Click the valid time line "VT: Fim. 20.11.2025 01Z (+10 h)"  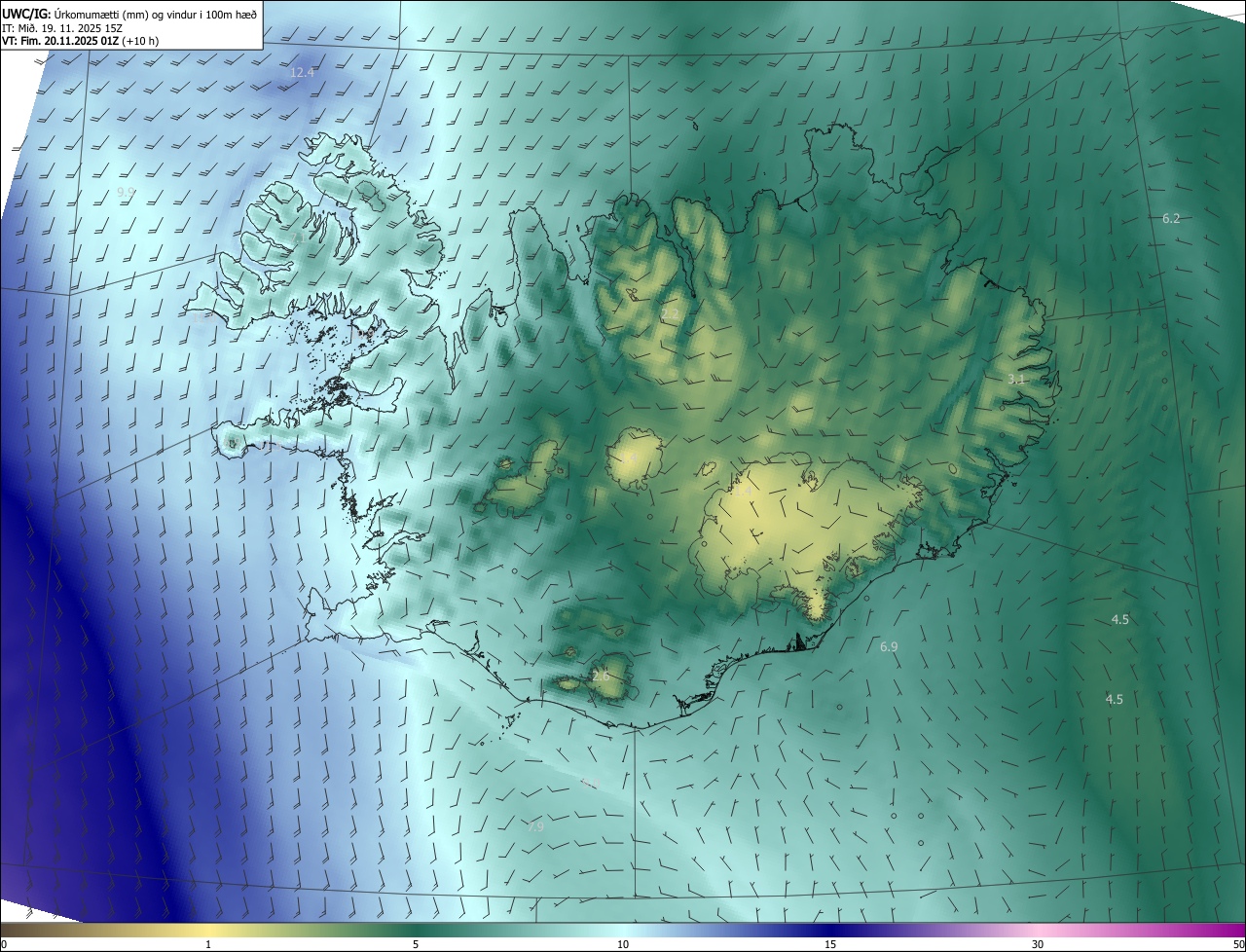(80, 42)
